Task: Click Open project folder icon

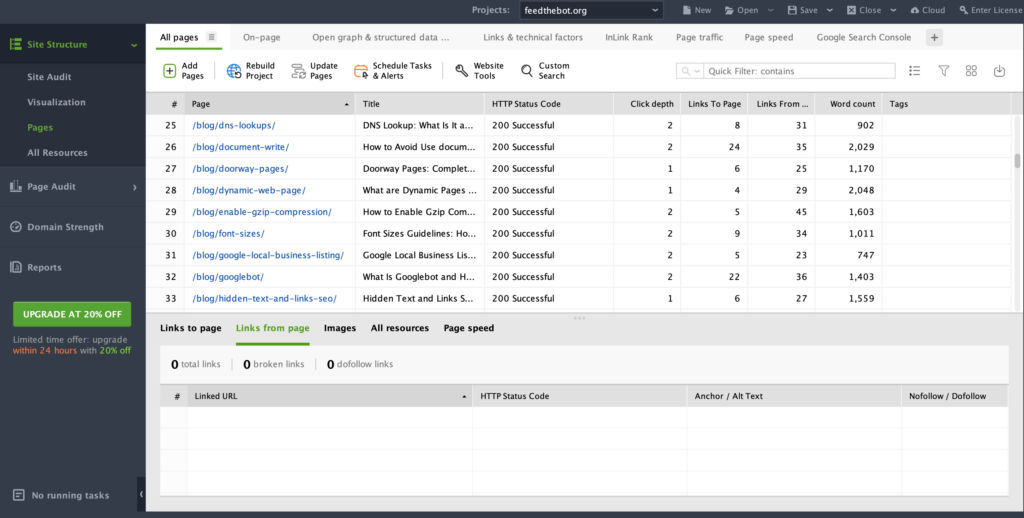Action: 729,10
